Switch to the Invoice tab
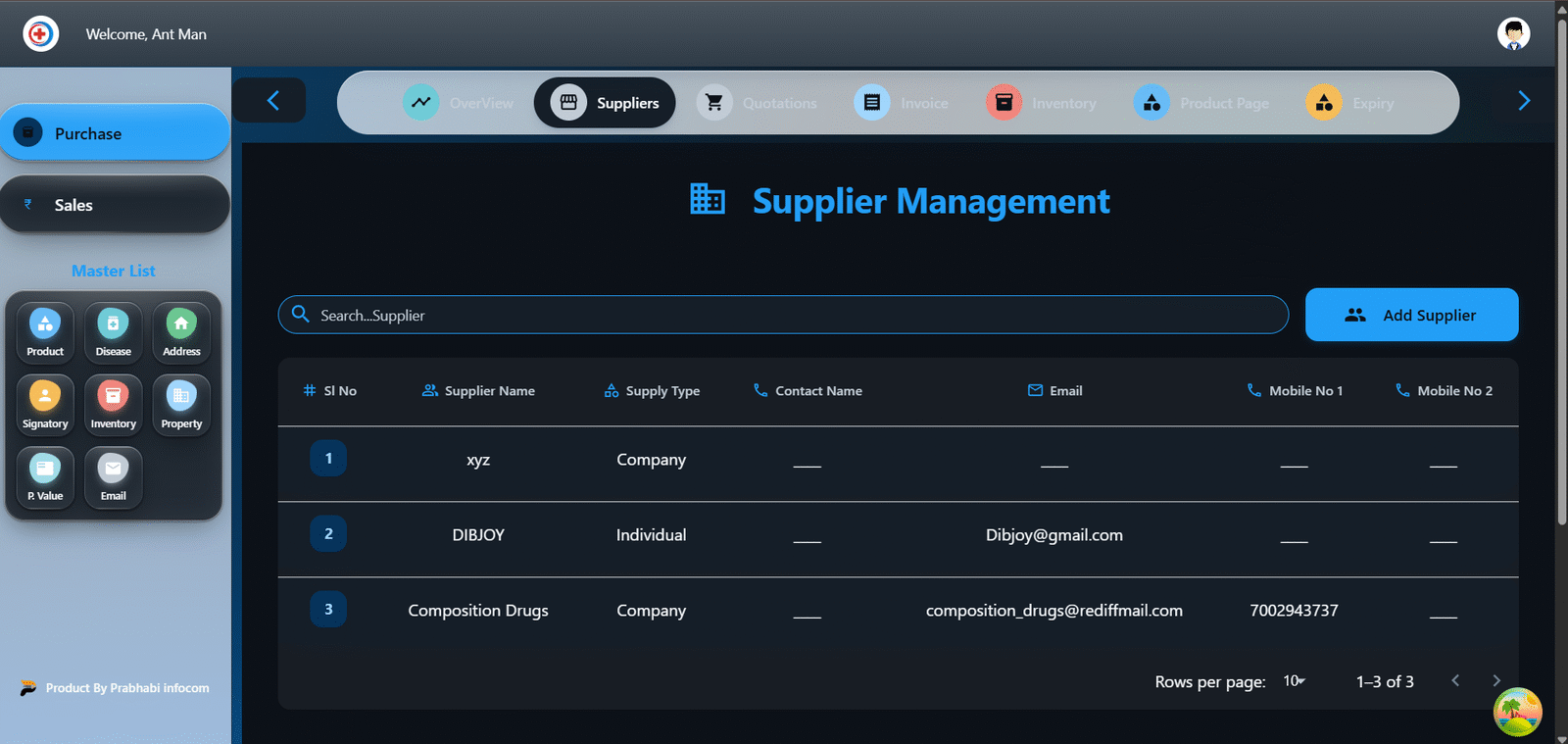Viewport: 1568px width, 744px height. point(902,103)
